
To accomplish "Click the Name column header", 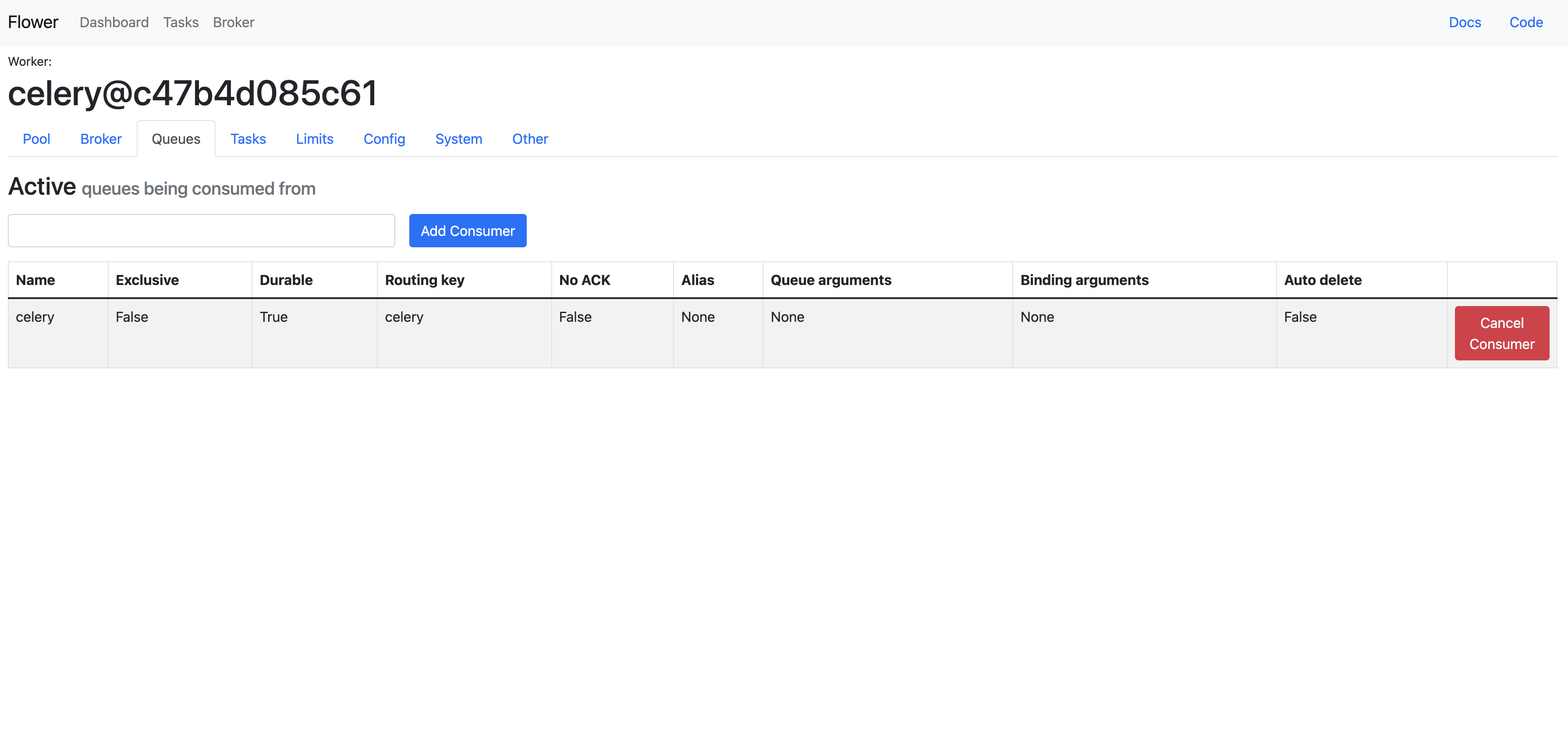I will (x=35, y=280).
